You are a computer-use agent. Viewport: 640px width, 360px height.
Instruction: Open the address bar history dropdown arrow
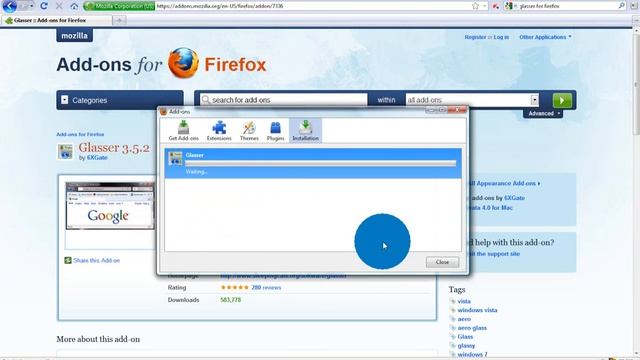(484, 6)
